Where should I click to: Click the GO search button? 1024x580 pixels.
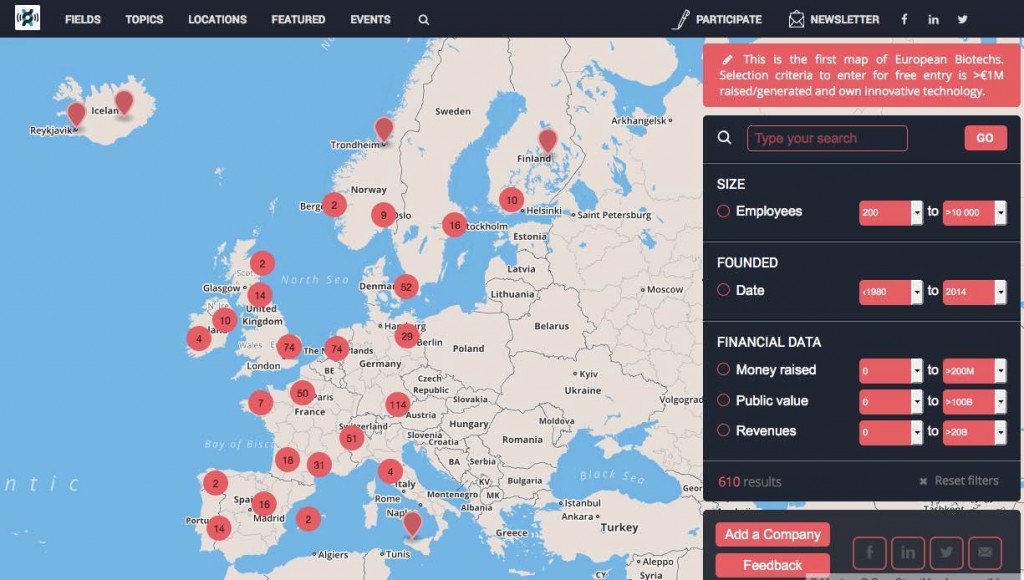985,138
